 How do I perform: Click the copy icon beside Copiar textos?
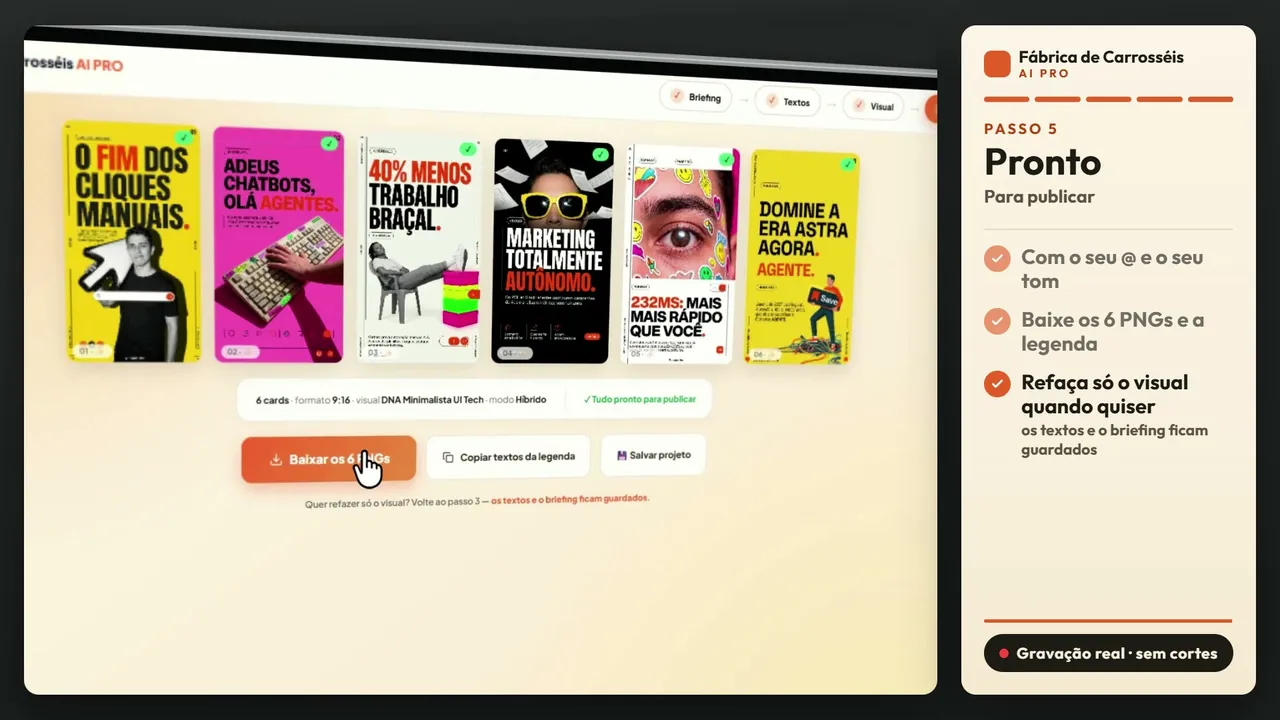pos(448,457)
